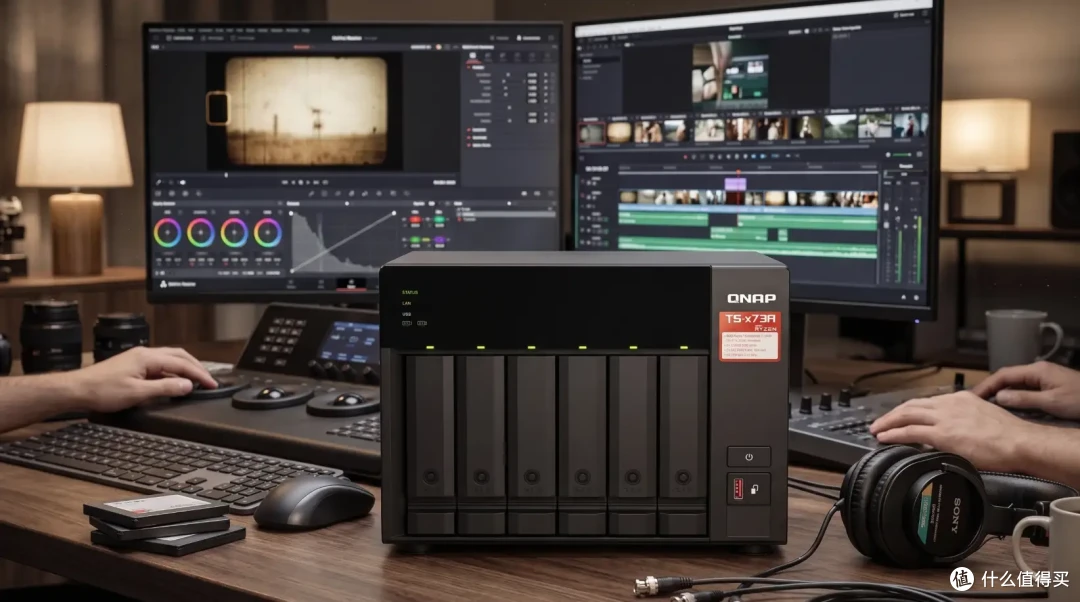This screenshot has width=1080, height=602.
Task: Select the red-outlined clip thumbnail on right monitor
Action: (x=591, y=133)
